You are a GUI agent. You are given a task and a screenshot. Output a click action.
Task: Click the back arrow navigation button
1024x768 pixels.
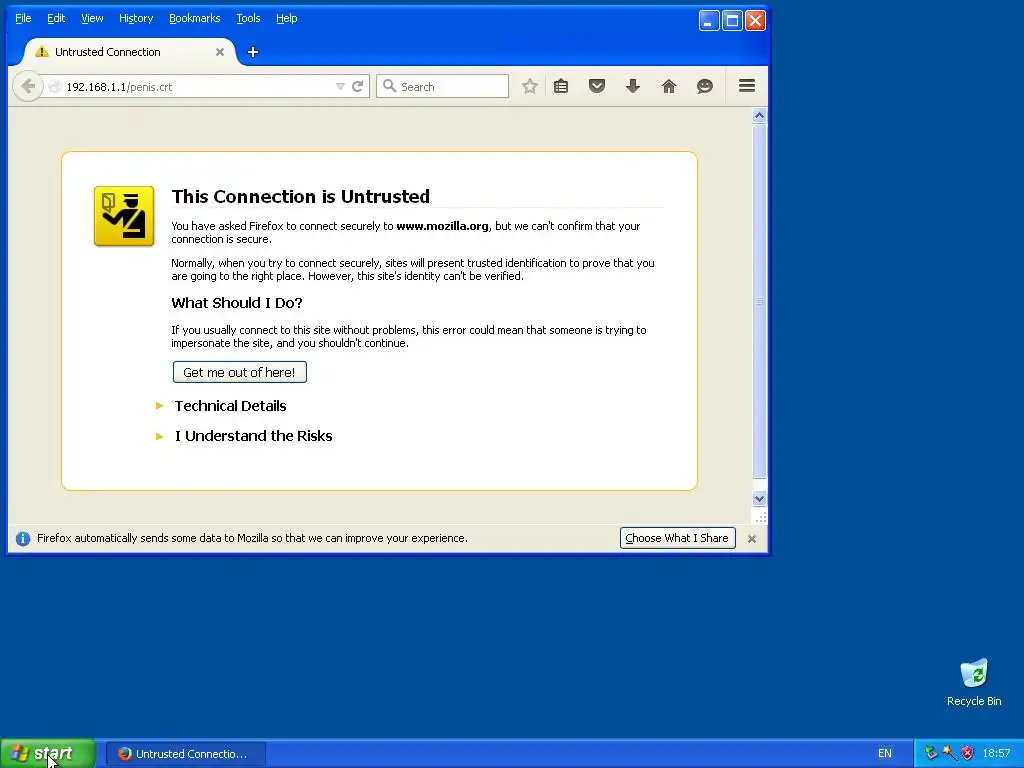tap(27, 86)
